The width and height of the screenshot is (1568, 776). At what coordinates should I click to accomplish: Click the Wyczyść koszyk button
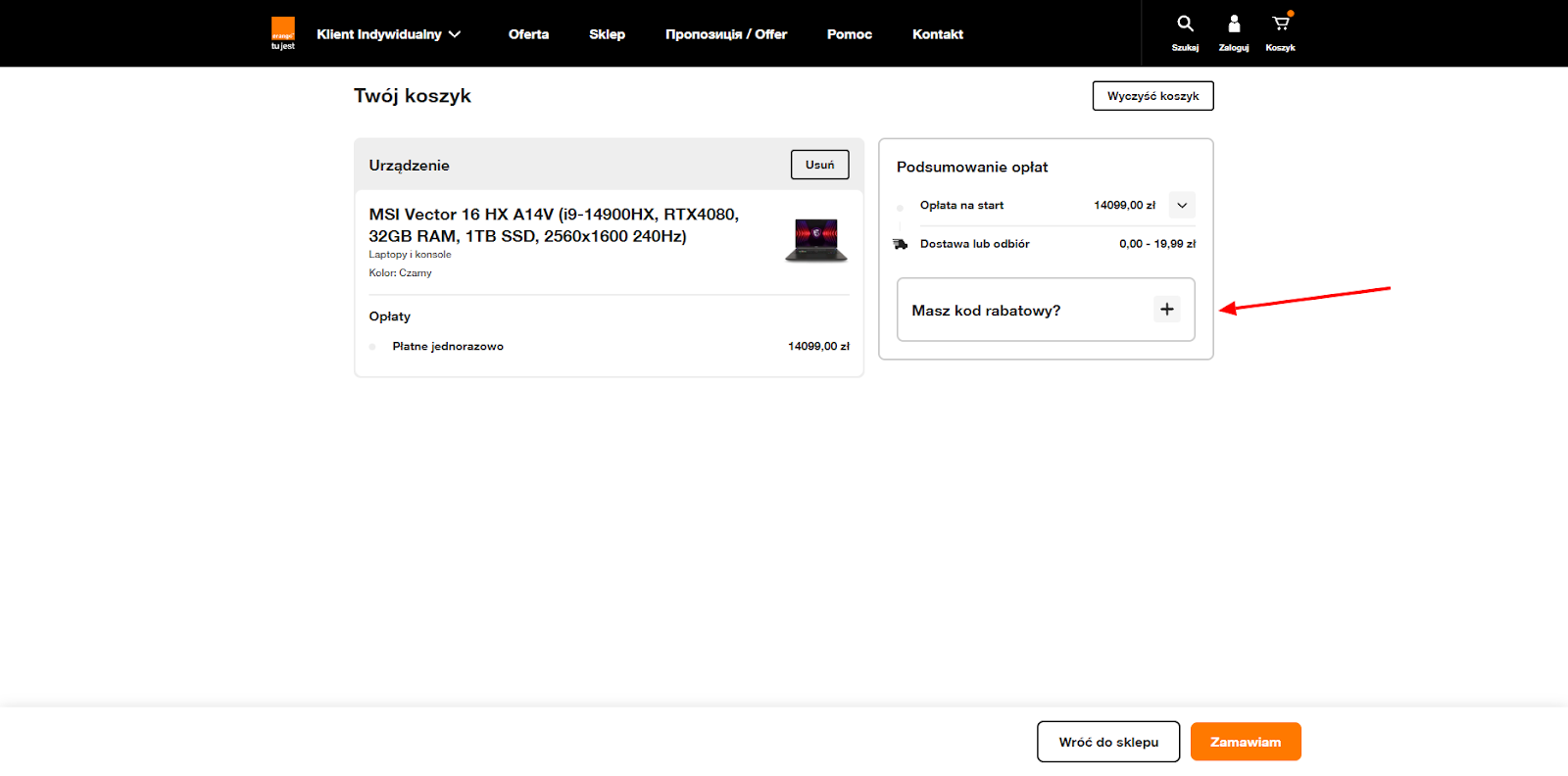click(1153, 96)
